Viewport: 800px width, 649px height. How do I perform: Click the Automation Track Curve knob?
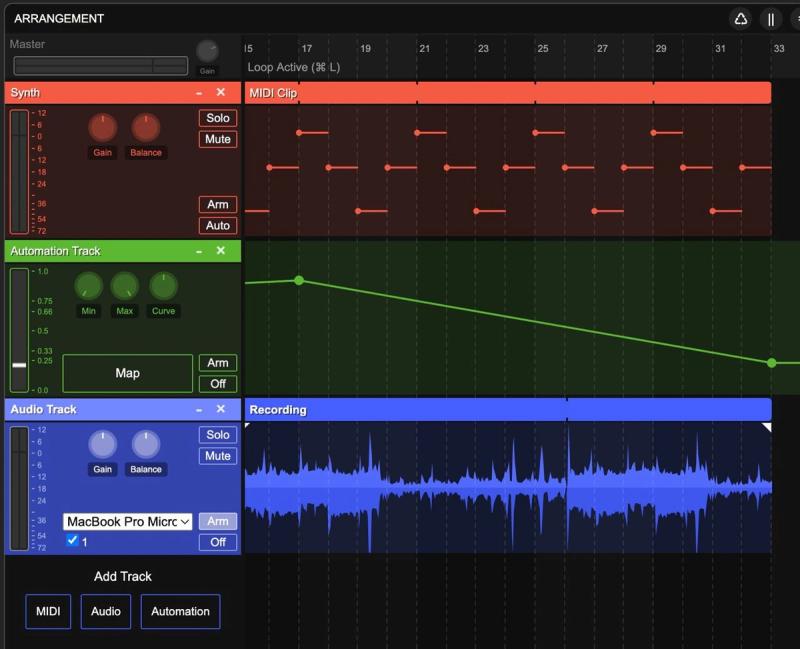pyautogui.click(x=163, y=286)
